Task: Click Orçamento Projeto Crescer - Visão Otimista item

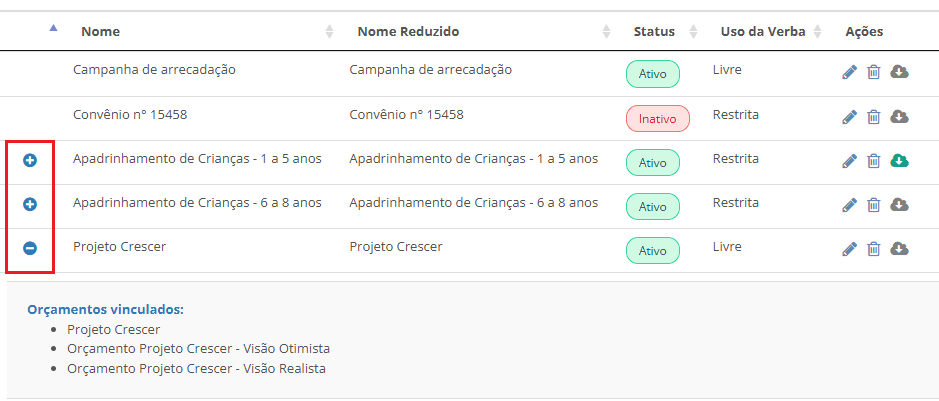Action: coord(198,349)
